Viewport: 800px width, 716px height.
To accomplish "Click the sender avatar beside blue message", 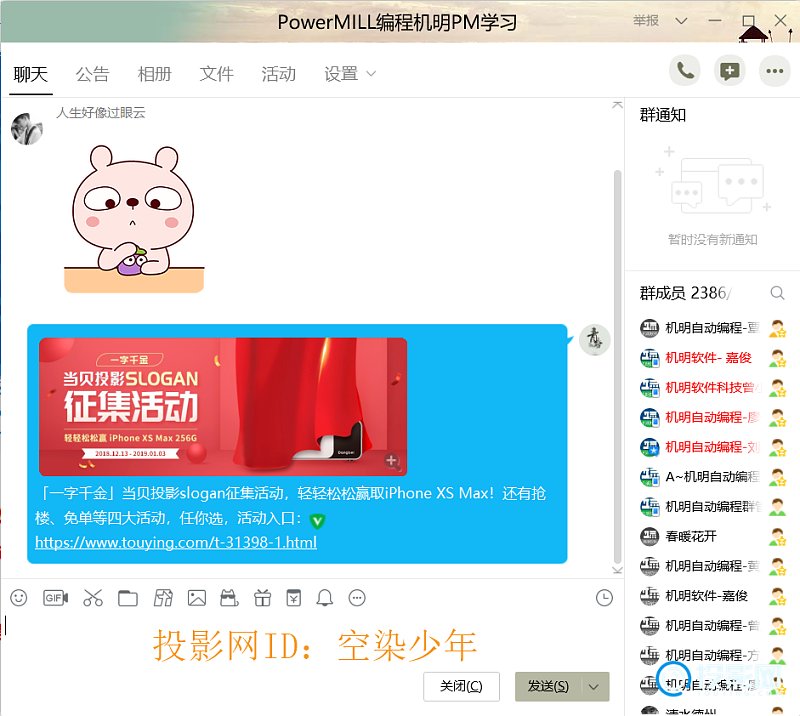I will point(594,339).
